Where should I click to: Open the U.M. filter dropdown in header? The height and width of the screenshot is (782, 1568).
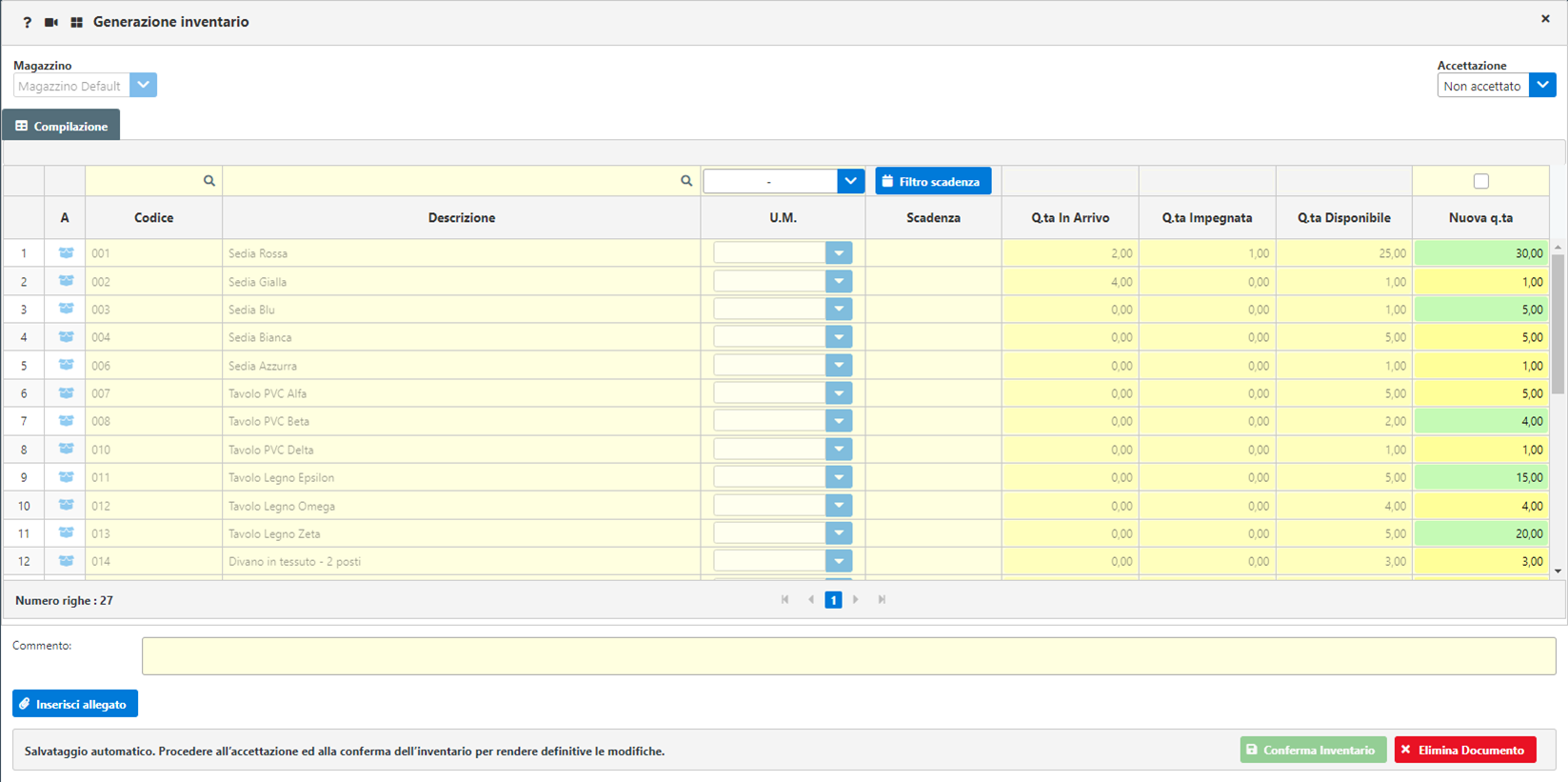click(x=850, y=181)
